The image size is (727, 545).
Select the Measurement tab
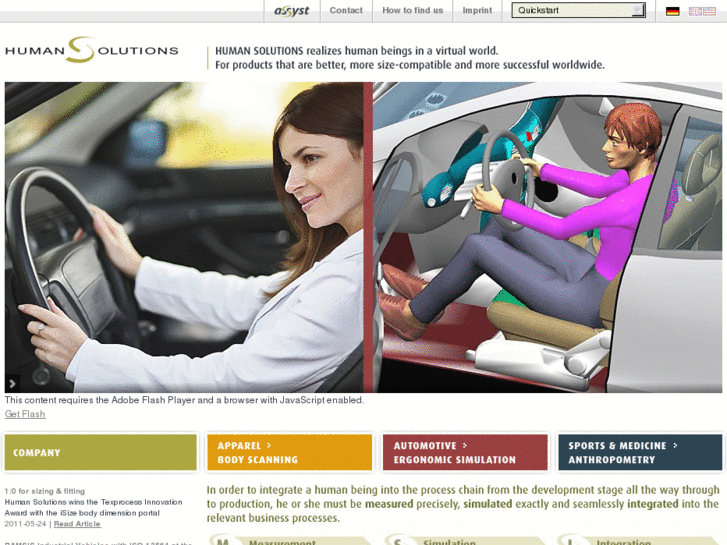290,541
